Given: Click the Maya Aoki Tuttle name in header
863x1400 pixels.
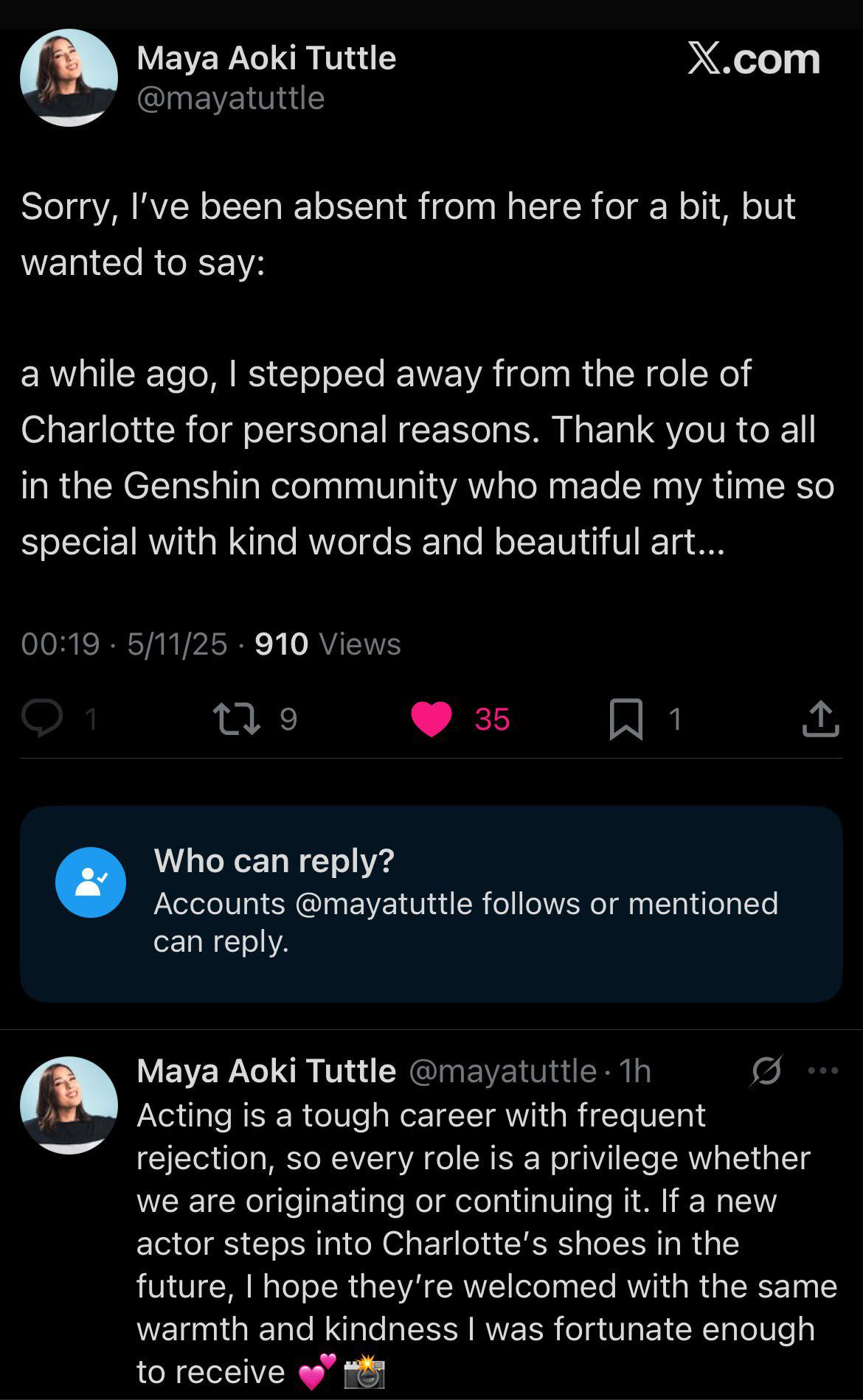Looking at the screenshot, I should pyautogui.click(x=266, y=58).
